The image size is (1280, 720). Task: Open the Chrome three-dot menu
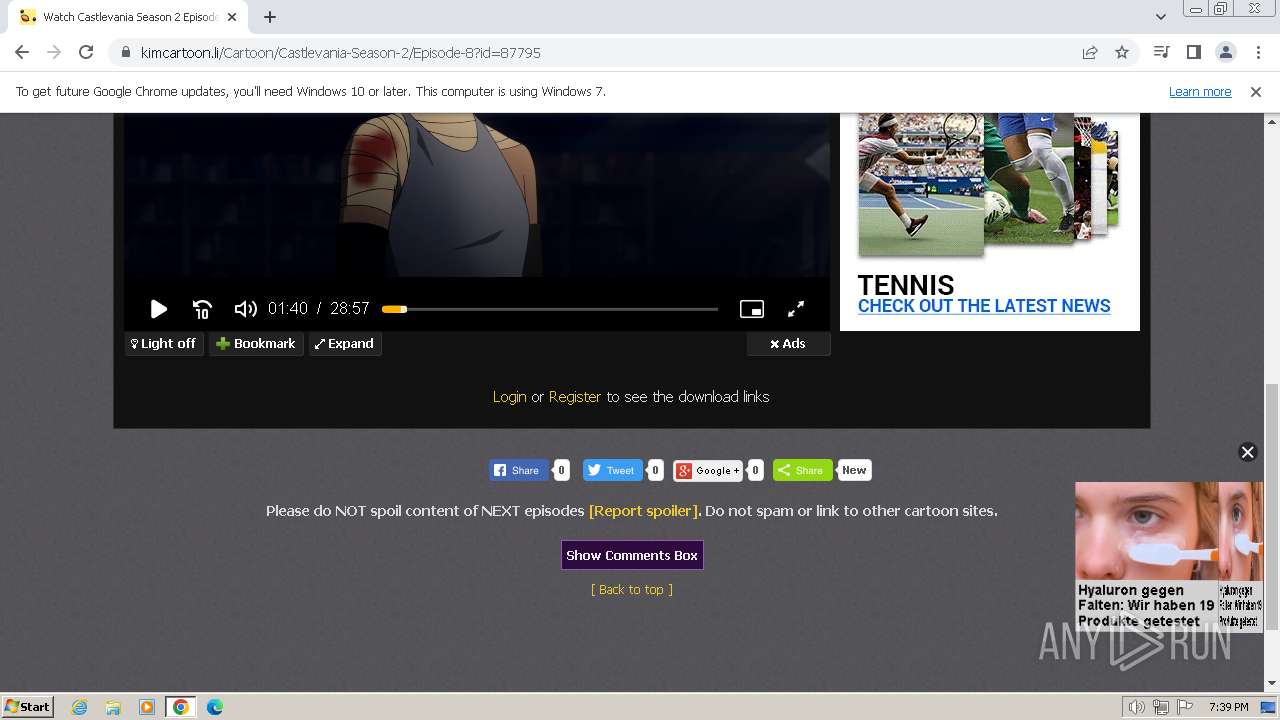pyautogui.click(x=1258, y=52)
